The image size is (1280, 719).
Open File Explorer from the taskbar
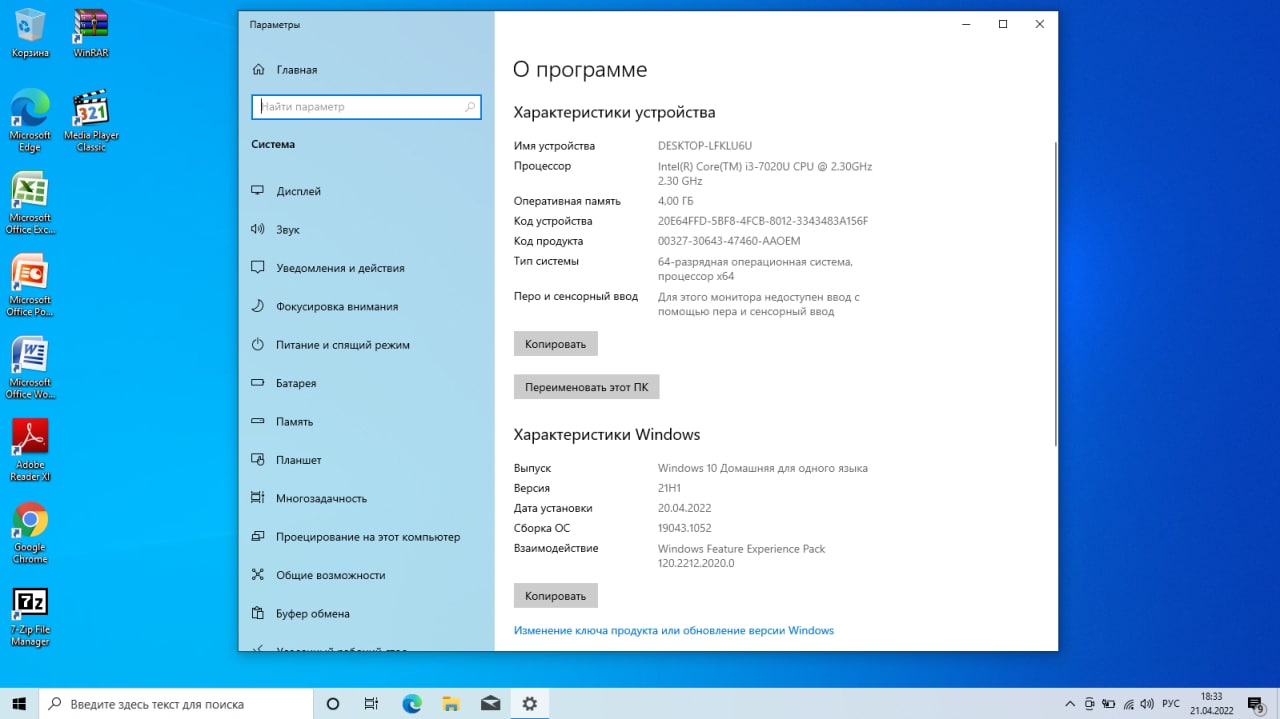pos(451,703)
